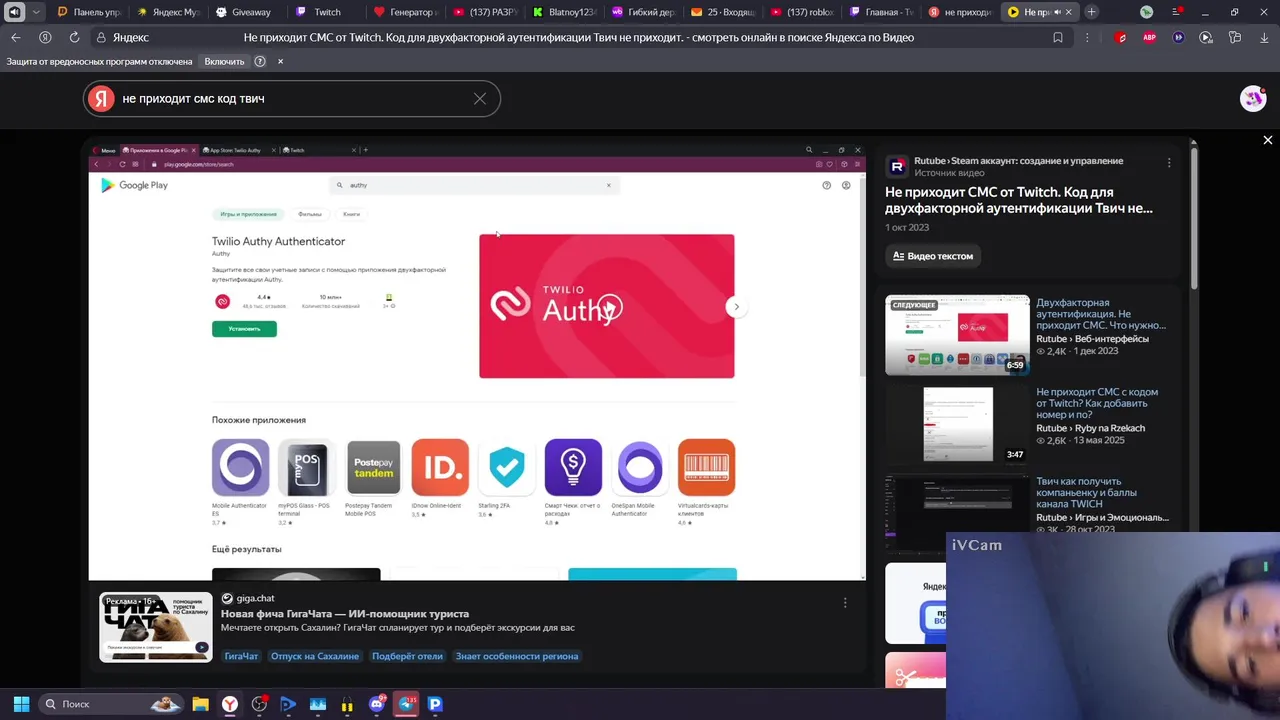Clear the Yandex search query
1280x720 pixels.
click(x=480, y=98)
